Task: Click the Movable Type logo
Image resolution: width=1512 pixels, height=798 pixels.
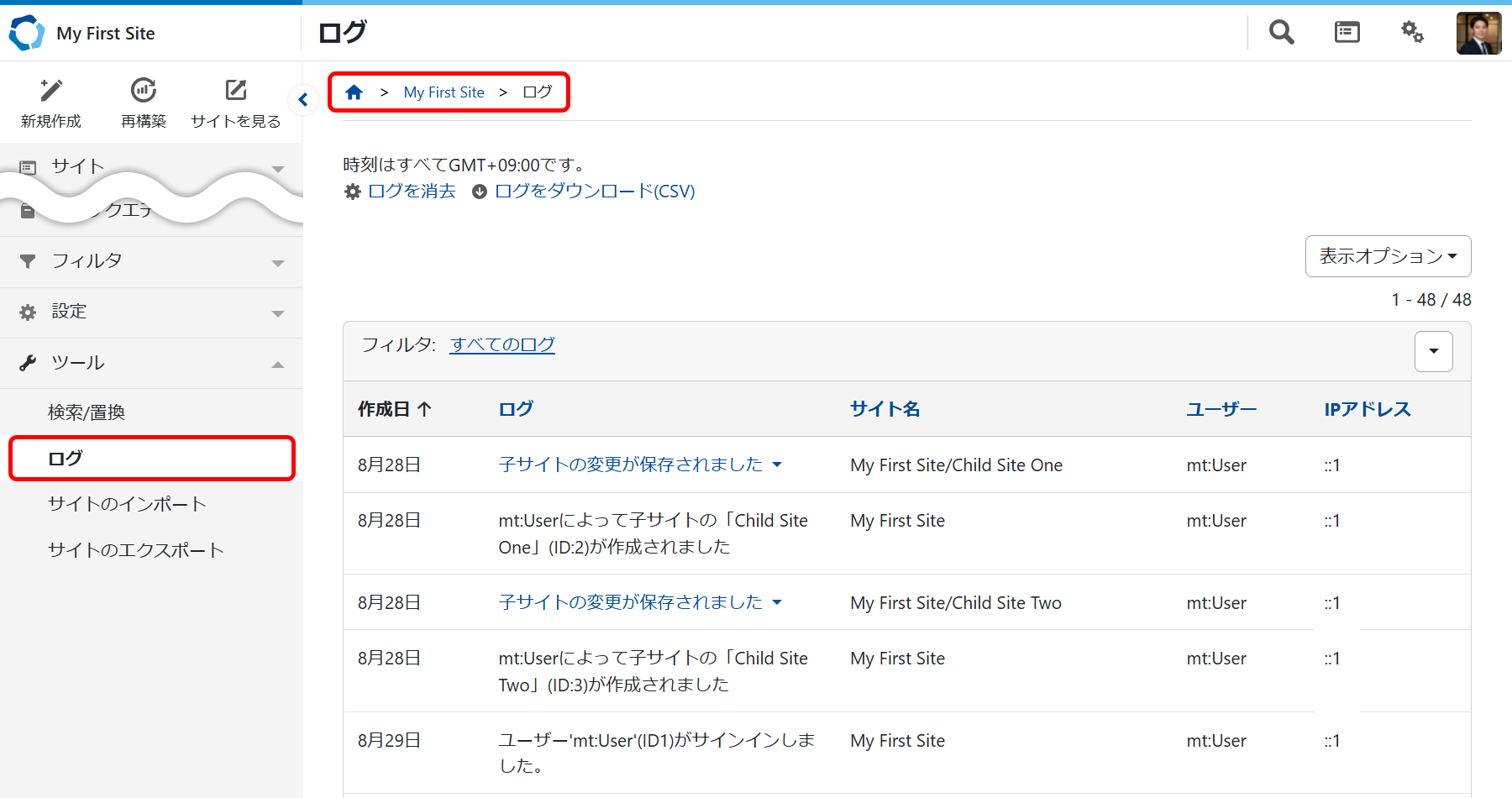Action: pos(26,33)
